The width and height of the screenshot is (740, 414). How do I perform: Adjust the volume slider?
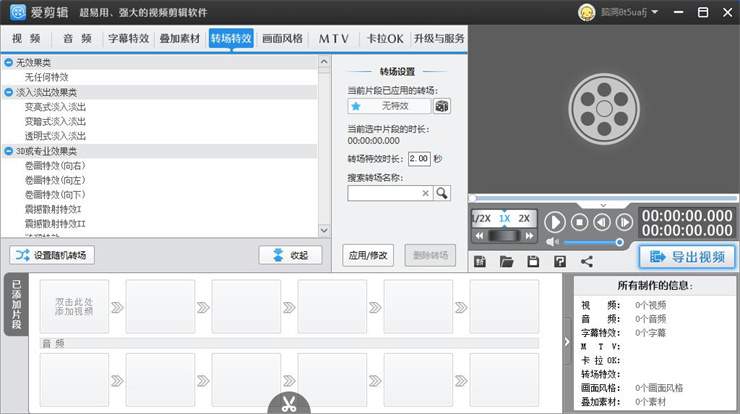tap(593, 242)
